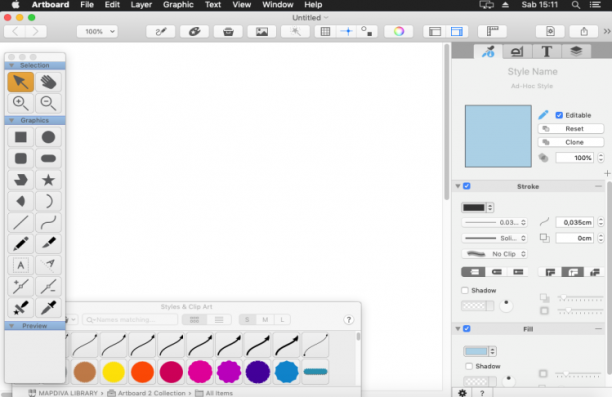Toggle the grid display toolbar button
The image size is (612, 397).
click(325, 31)
